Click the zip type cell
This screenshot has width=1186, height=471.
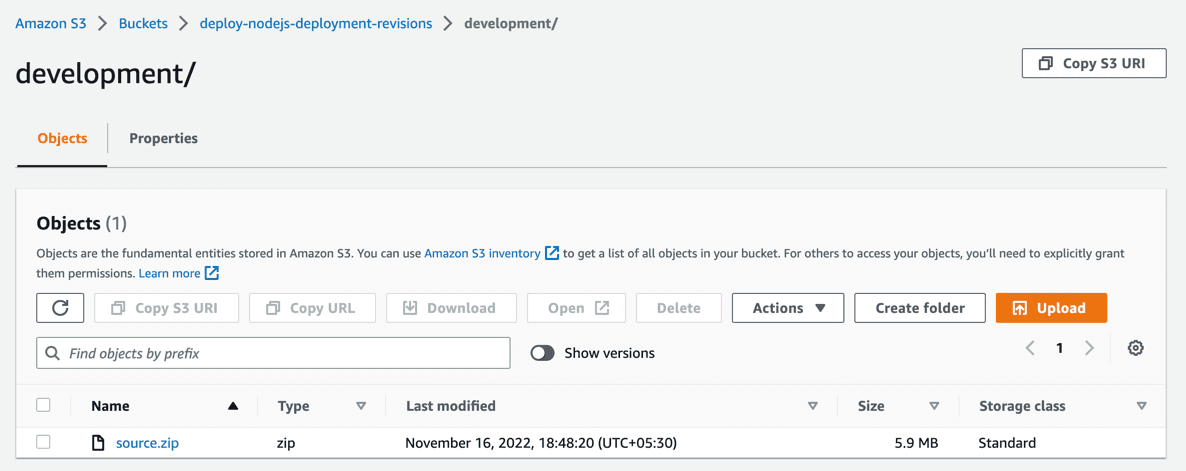[x=286, y=443]
